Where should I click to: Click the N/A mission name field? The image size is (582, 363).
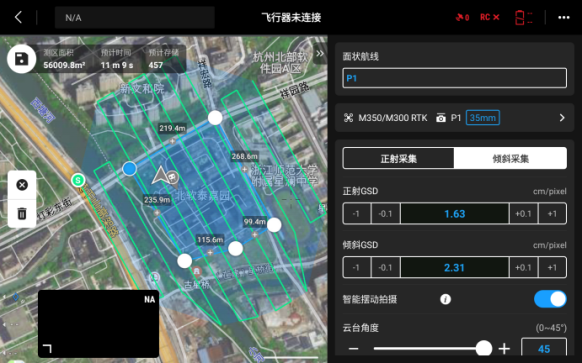(135, 17)
